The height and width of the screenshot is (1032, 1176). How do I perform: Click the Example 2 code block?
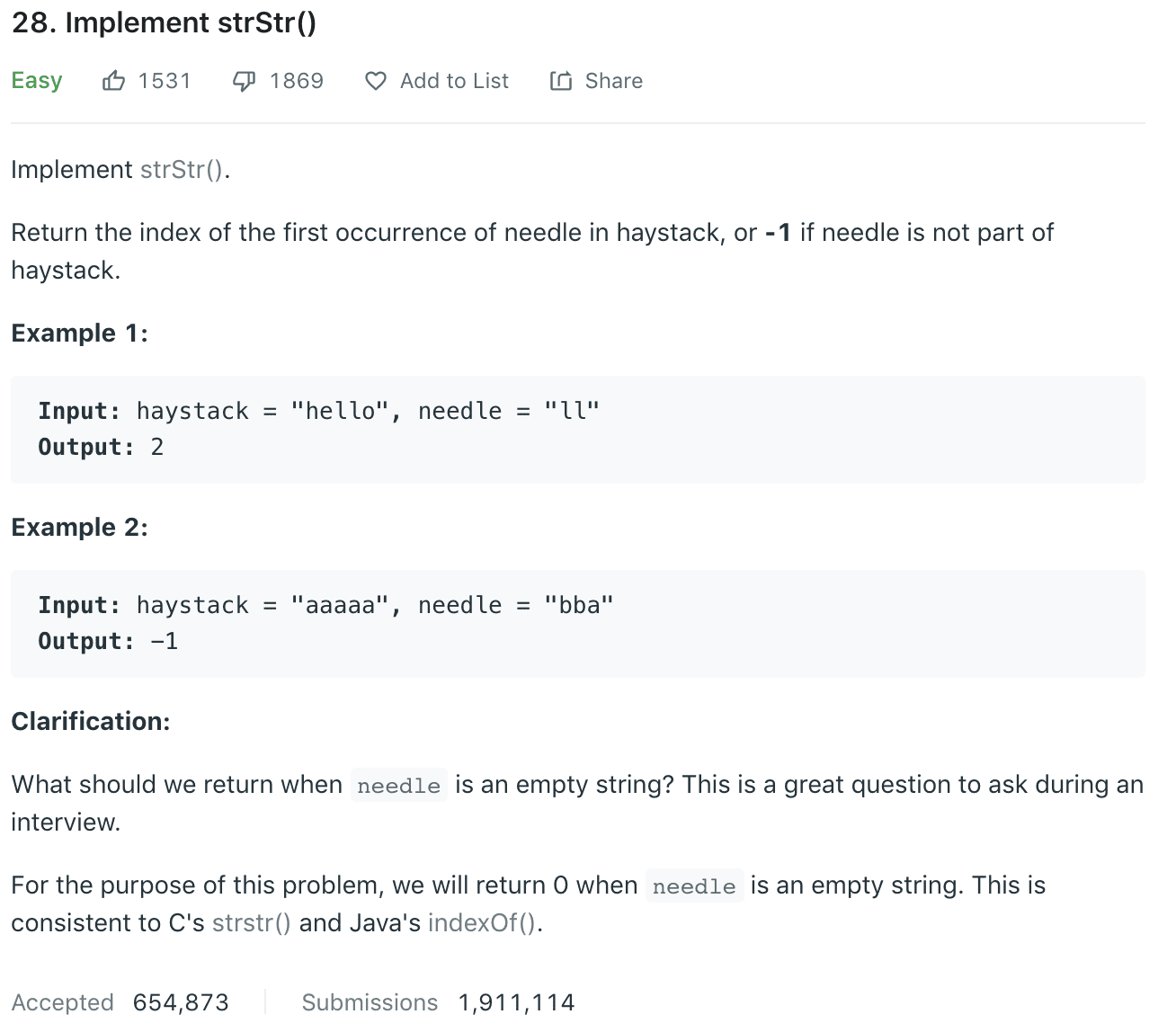[x=577, y=624]
